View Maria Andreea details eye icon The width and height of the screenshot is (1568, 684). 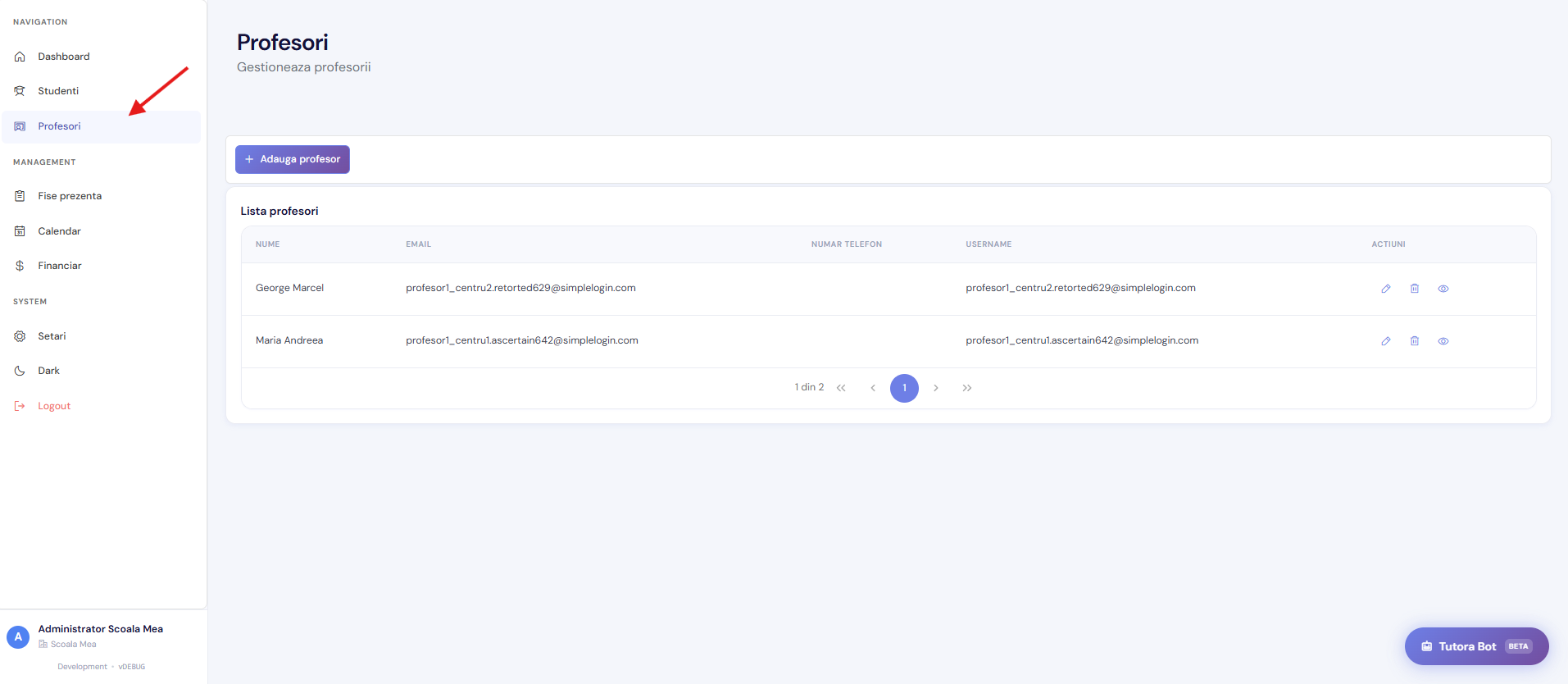[x=1443, y=341]
